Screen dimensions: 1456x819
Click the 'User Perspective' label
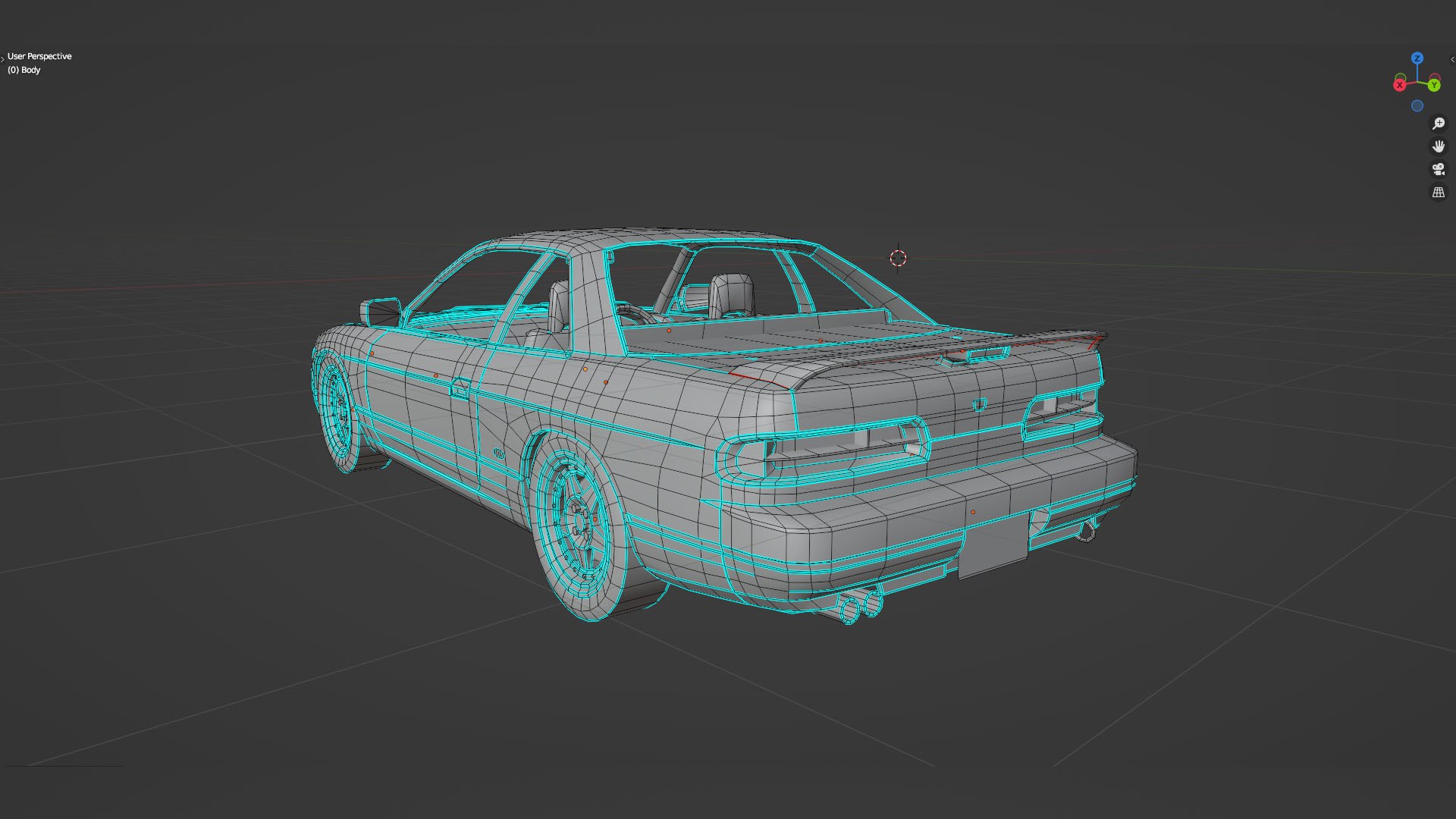pyautogui.click(x=39, y=56)
